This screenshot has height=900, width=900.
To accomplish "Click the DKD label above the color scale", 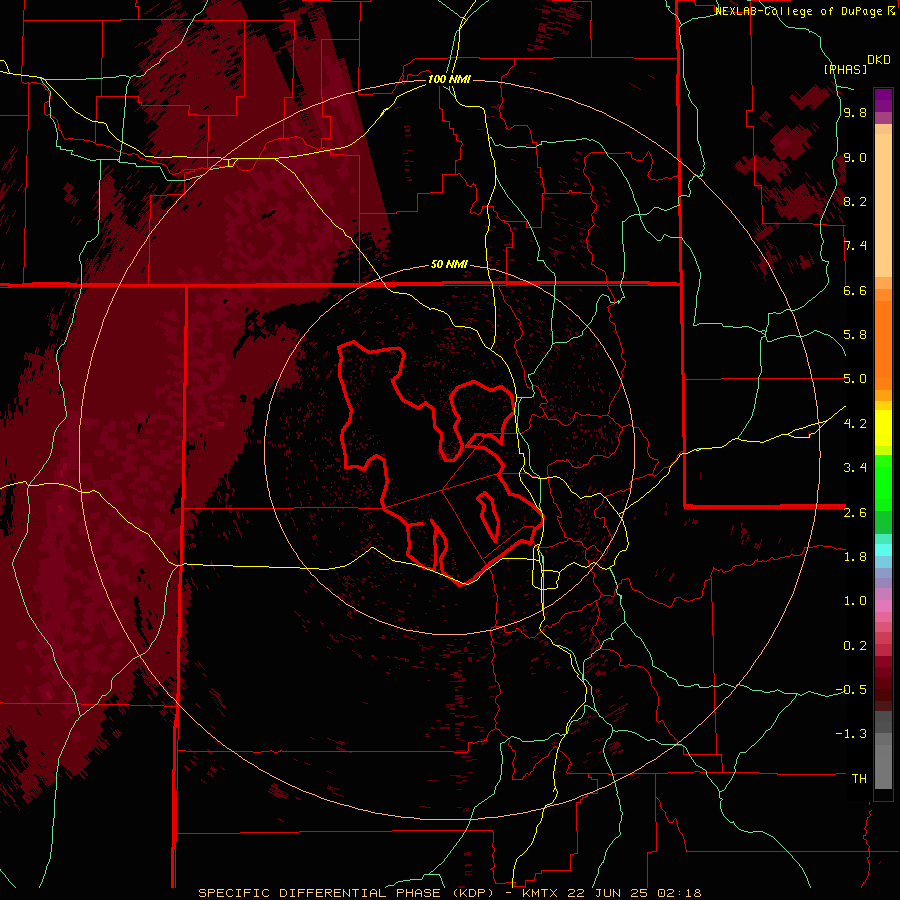I will click(879, 60).
